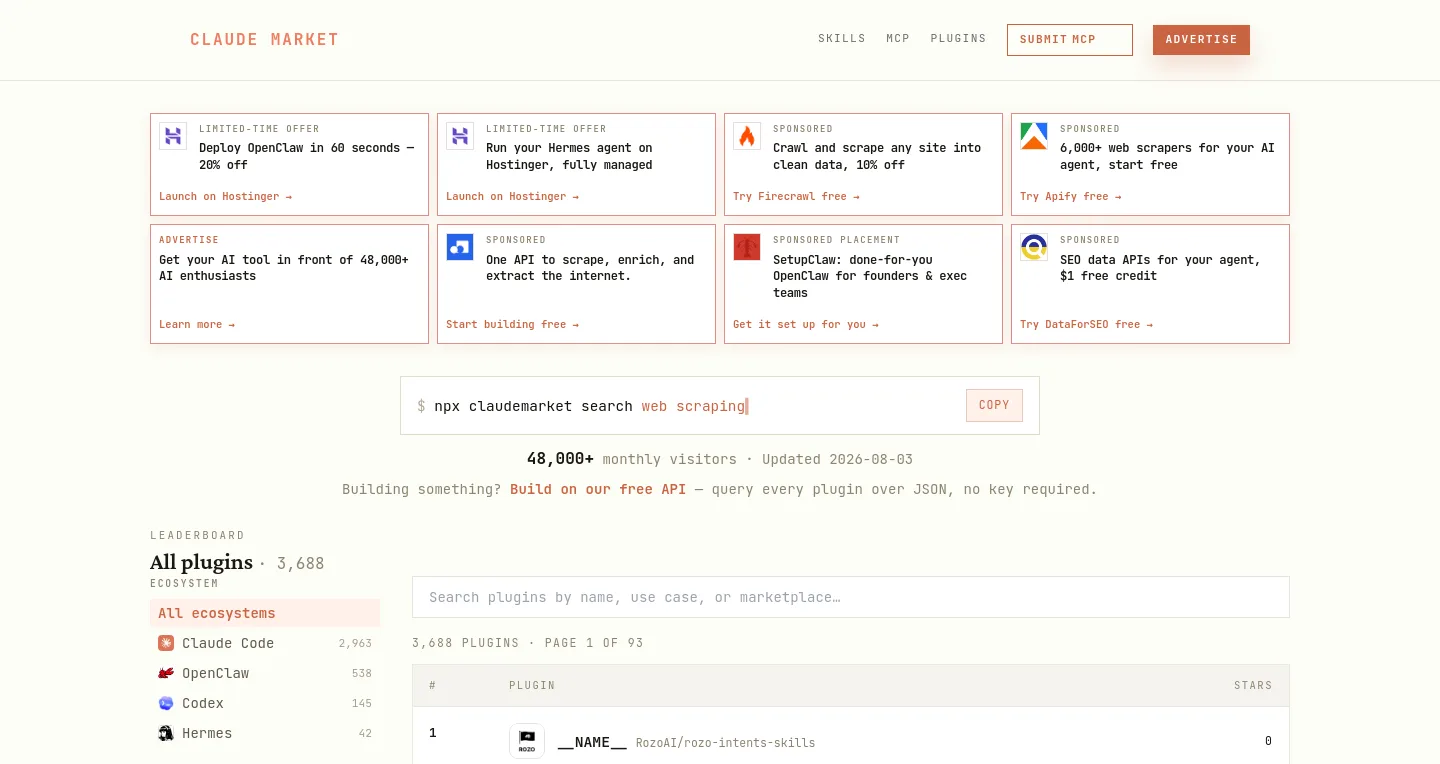The height and width of the screenshot is (764, 1440).
Task: Click 'RozoAI/rozo-intents-skills' repo text
Action: 725,743
